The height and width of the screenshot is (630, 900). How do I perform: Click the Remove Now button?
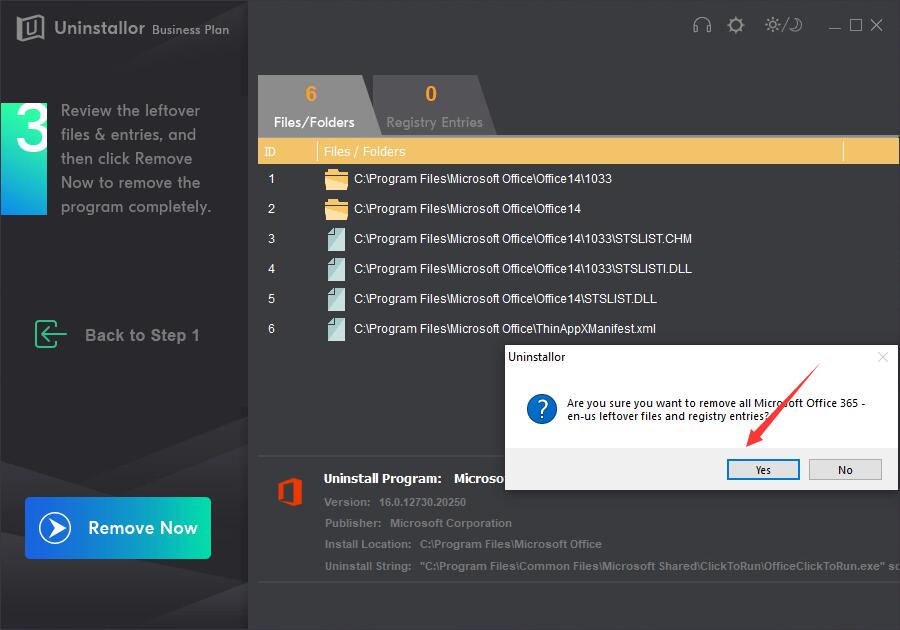(x=118, y=527)
